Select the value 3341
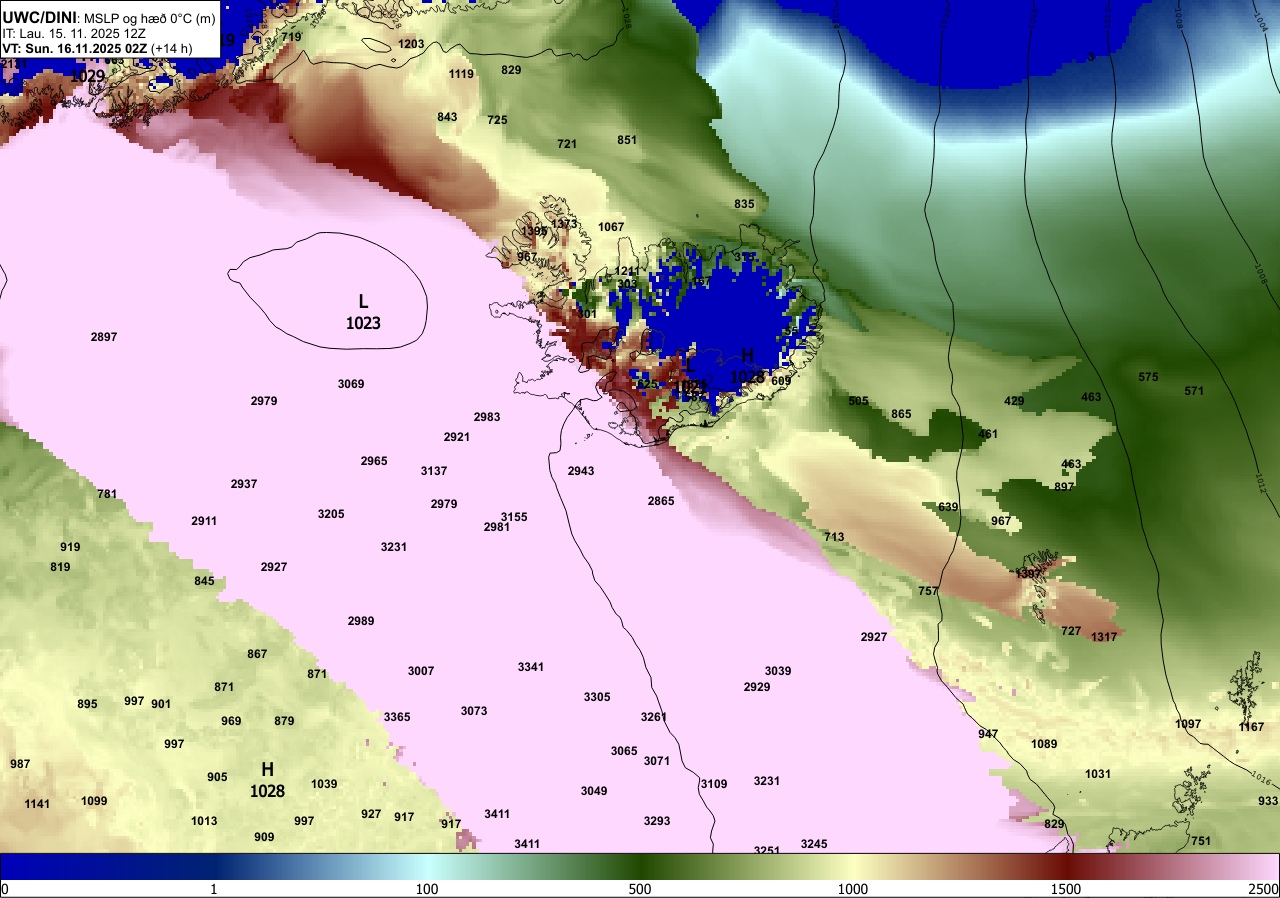This screenshot has height=898, width=1280. pyautogui.click(x=531, y=667)
